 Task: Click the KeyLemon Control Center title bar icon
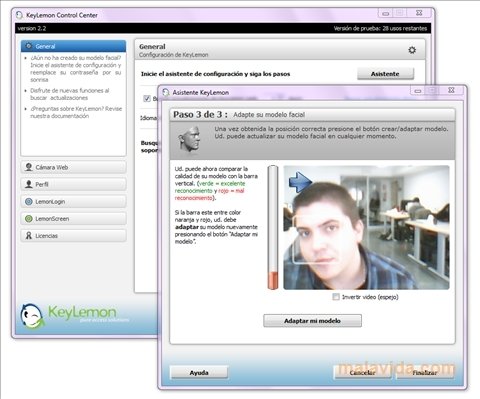pos(19,15)
